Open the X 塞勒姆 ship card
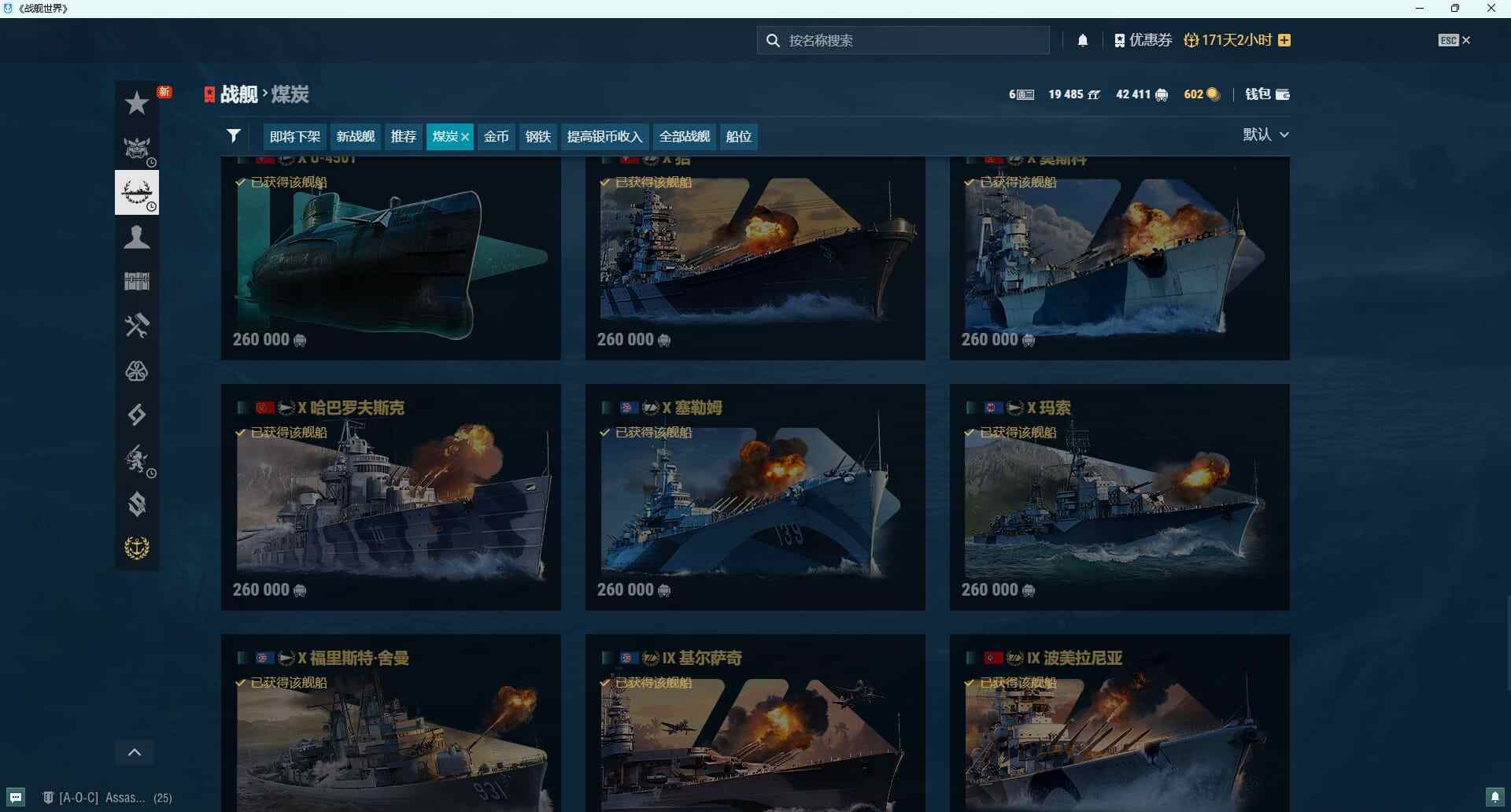The image size is (1511, 812). coord(755,497)
